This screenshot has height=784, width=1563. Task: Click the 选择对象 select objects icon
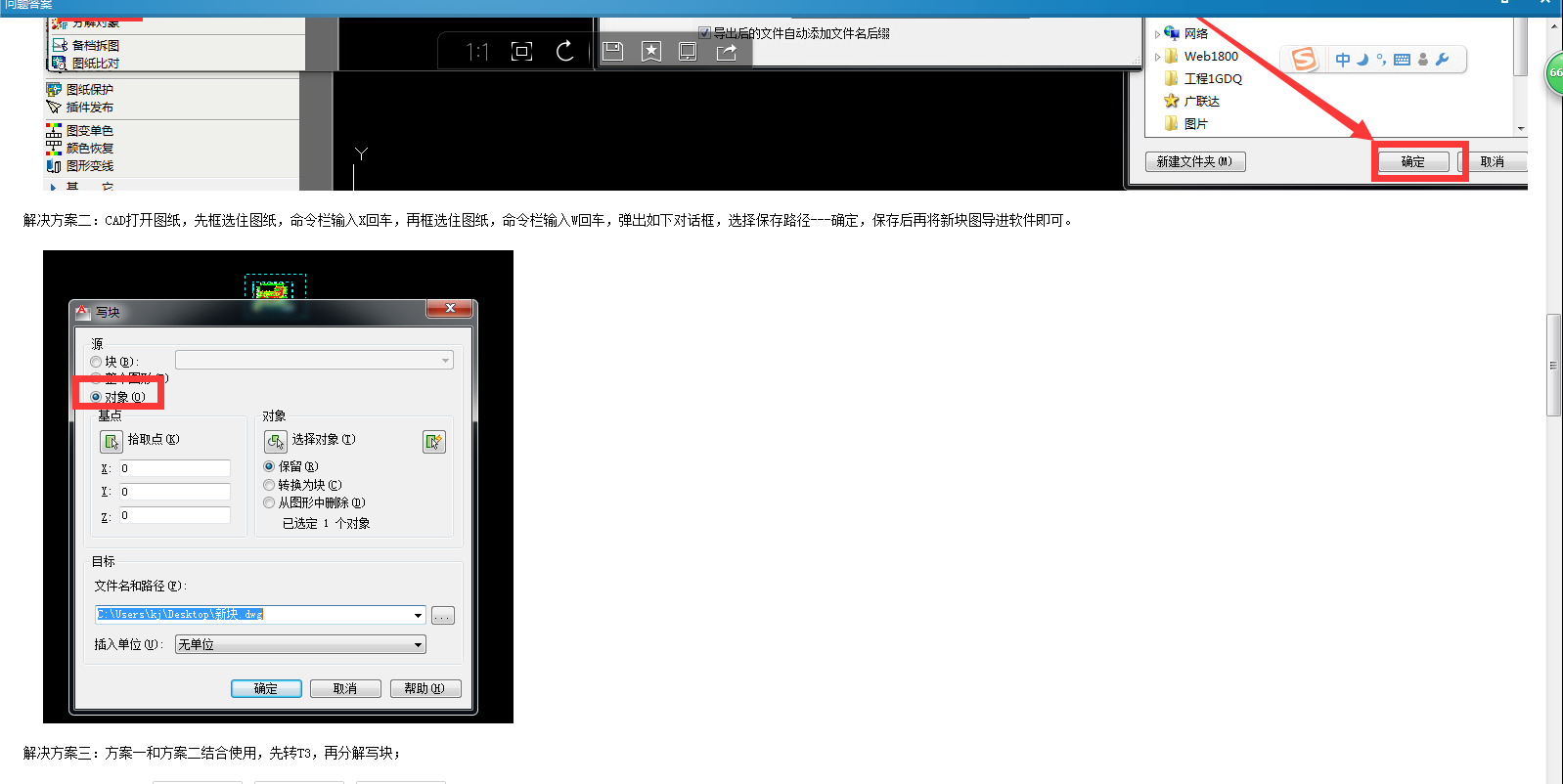tap(276, 442)
